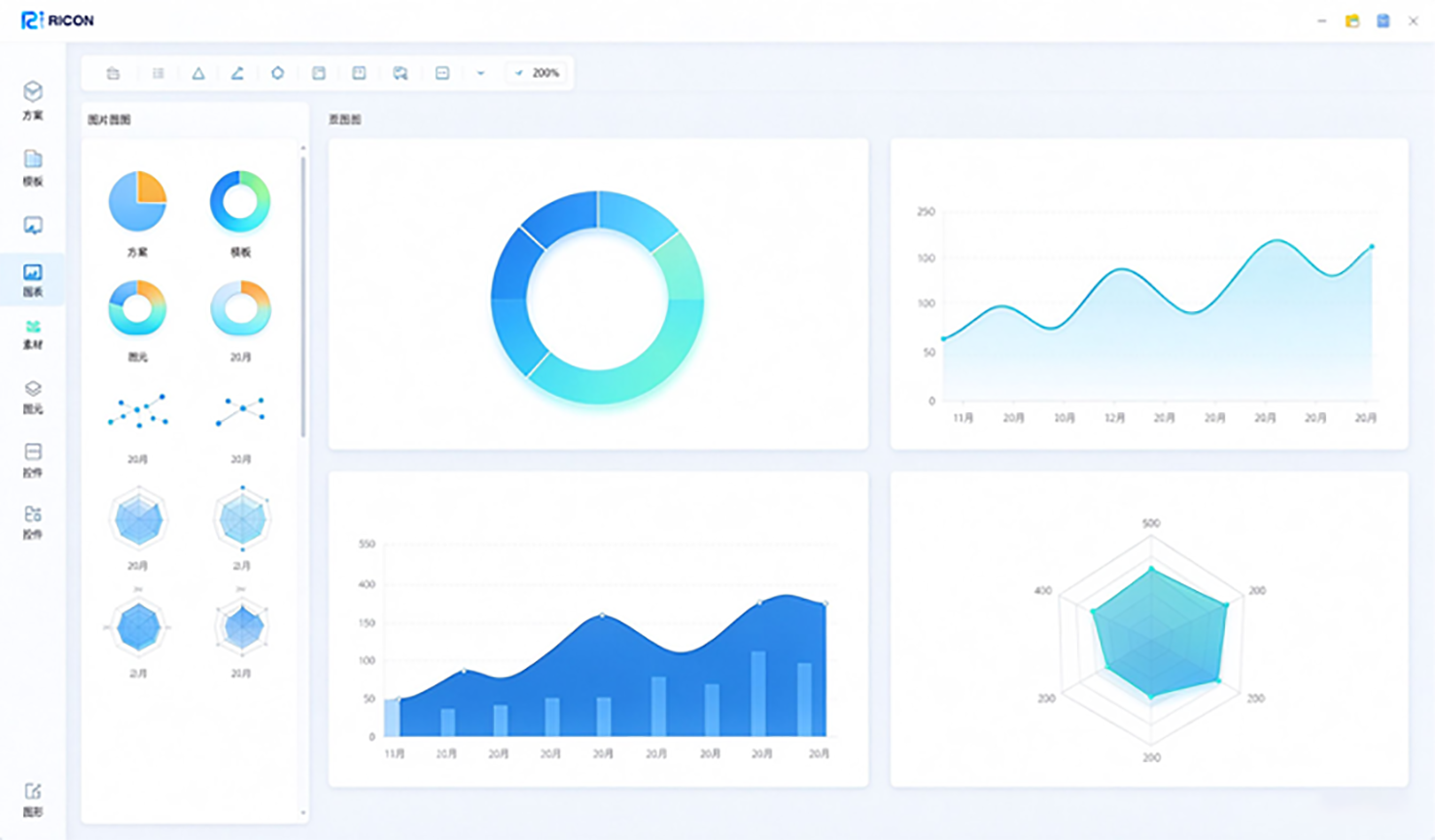This screenshot has width=1435, height=840.
Task: Click the chart panel scrollbar thumb
Action: [303, 297]
